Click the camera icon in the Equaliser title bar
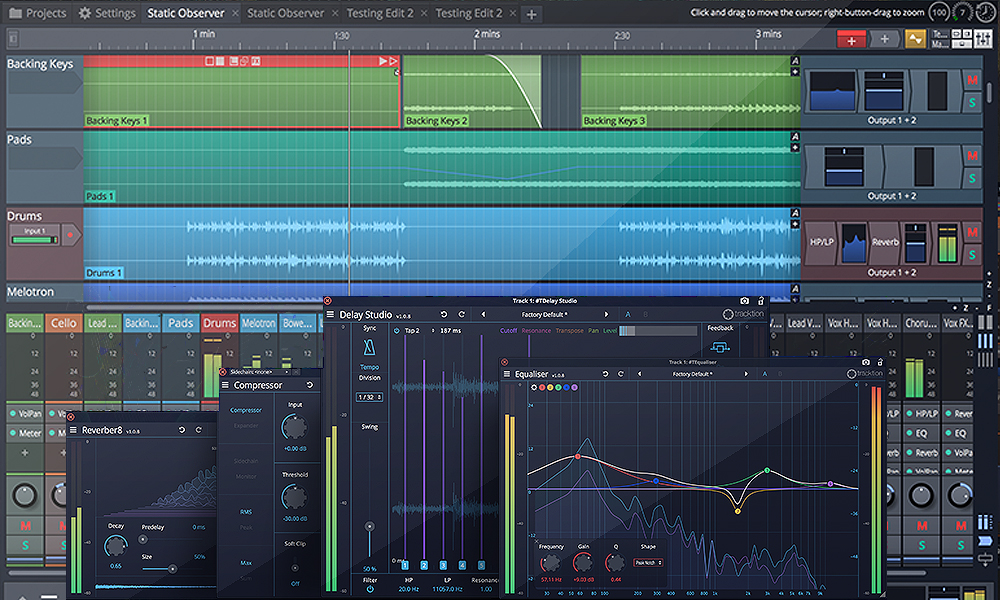Viewport: 1000px width, 600px height. coord(866,362)
